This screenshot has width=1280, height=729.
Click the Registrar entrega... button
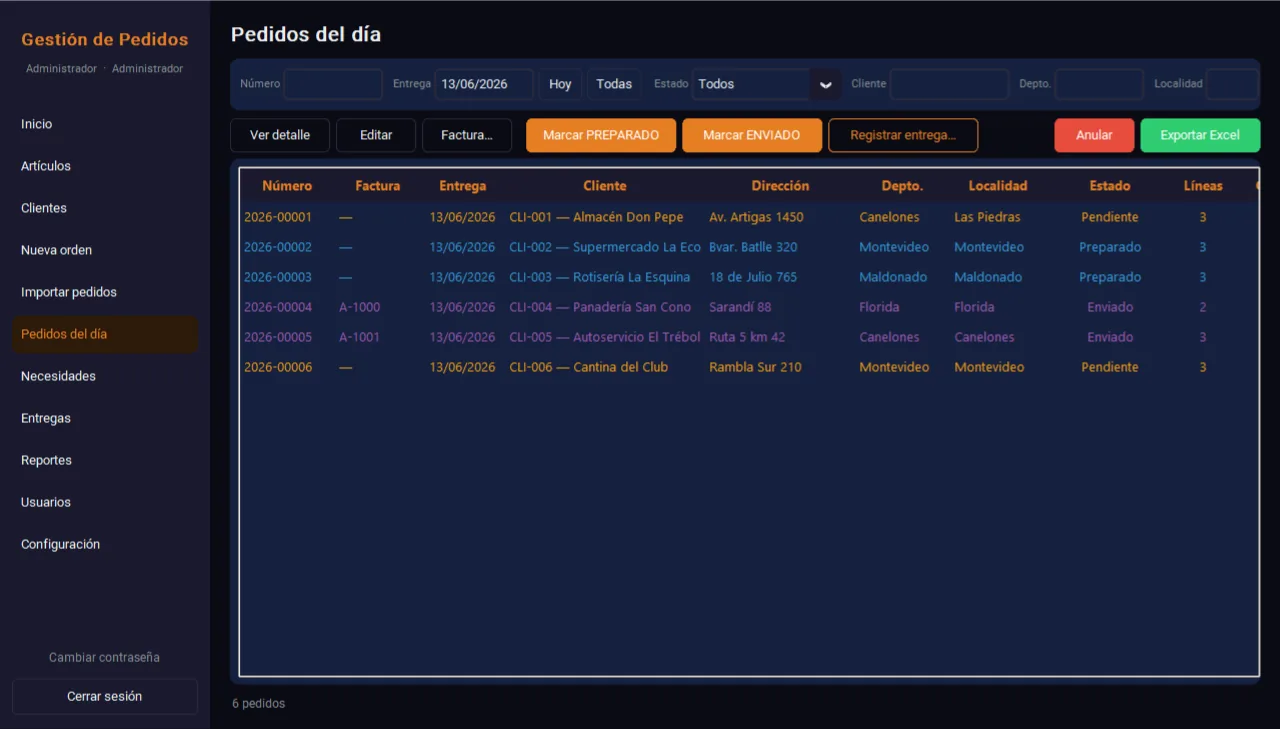coord(903,135)
